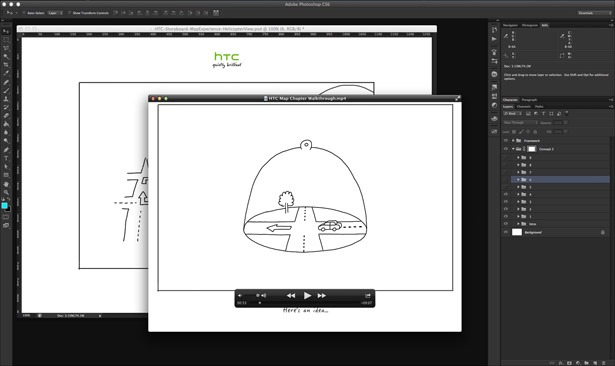Select the Clone Stamp tool

[6, 99]
